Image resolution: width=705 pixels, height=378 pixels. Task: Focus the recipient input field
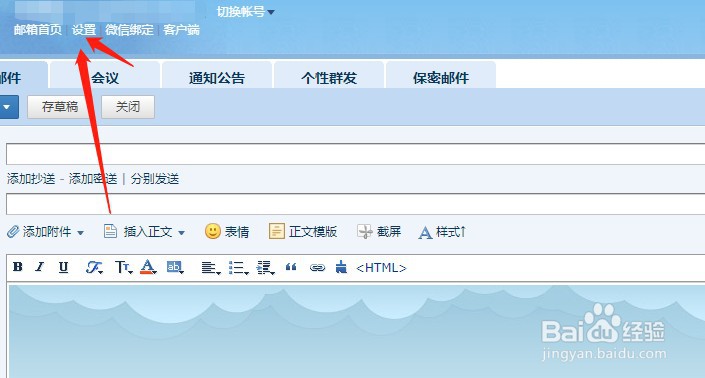coord(355,154)
